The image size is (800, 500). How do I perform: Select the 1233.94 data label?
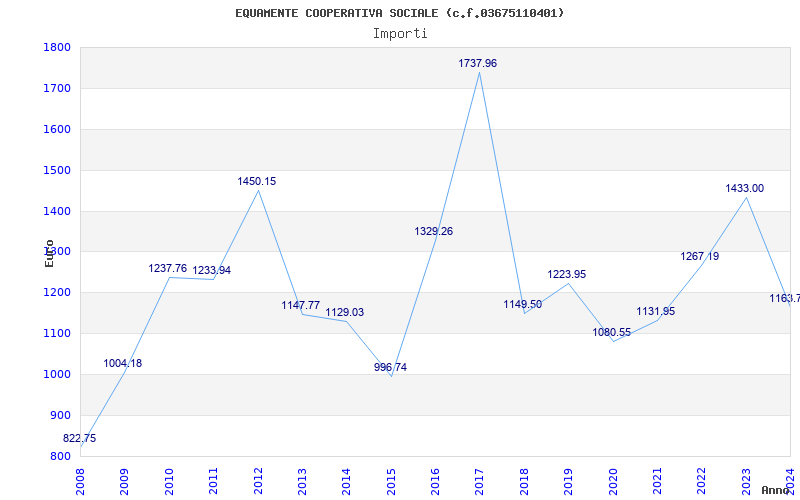212,270
